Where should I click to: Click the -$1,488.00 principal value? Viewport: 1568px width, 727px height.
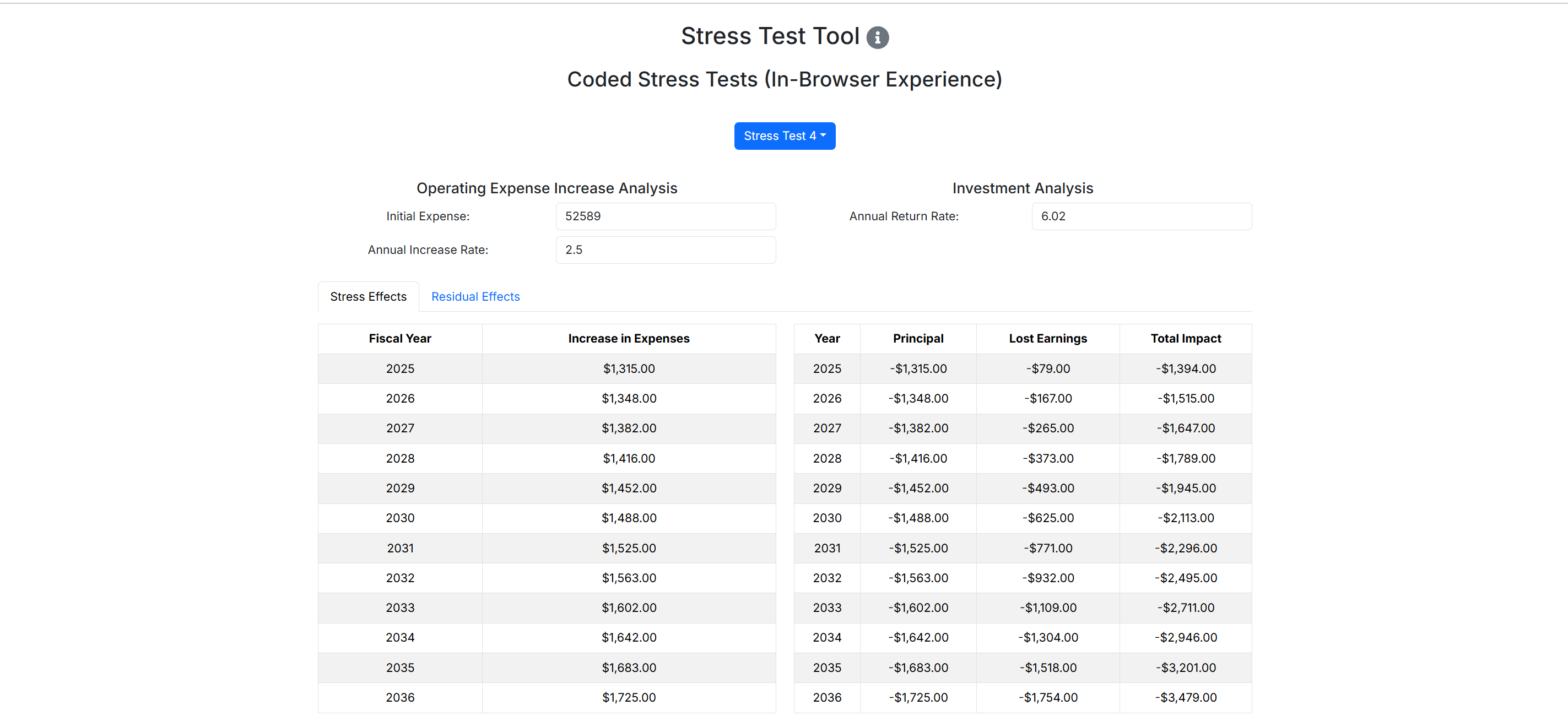tap(918, 518)
